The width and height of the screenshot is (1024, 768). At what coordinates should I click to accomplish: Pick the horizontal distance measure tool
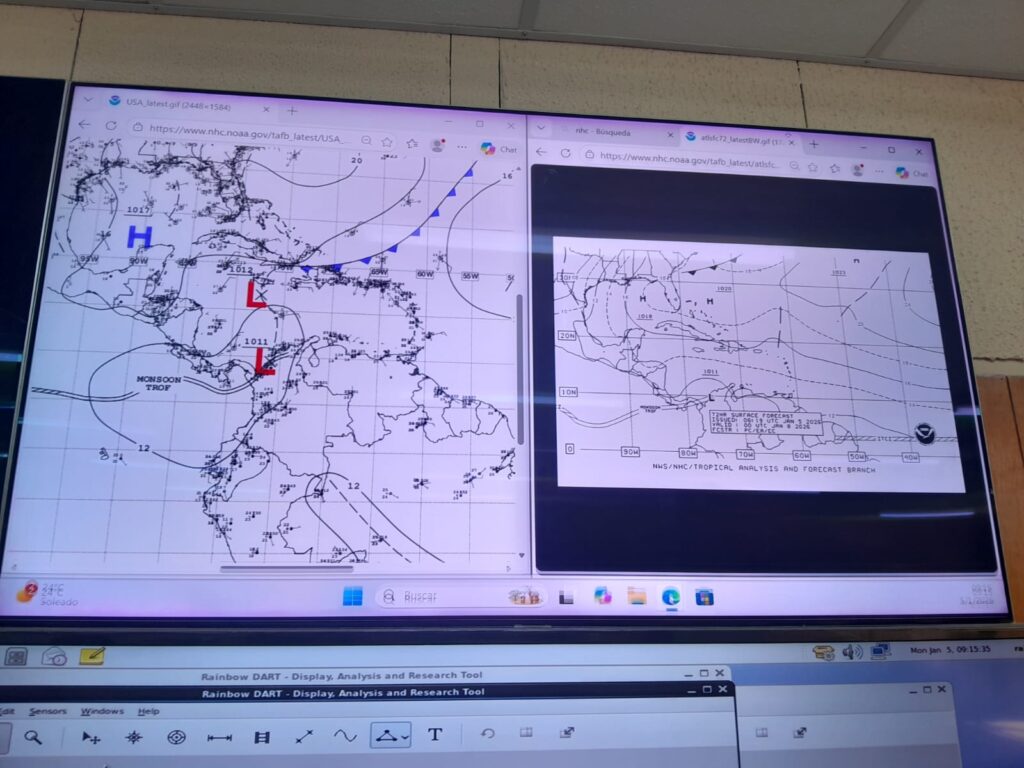click(219, 737)
